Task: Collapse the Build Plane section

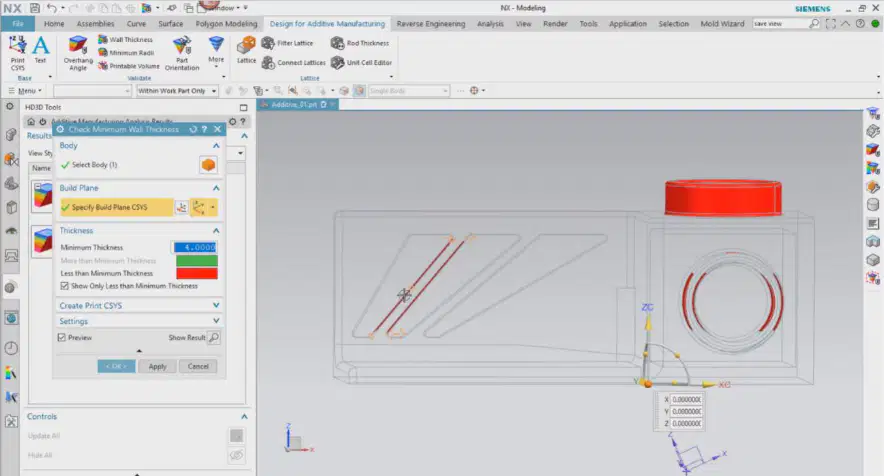Action: (x=216, y=188)
